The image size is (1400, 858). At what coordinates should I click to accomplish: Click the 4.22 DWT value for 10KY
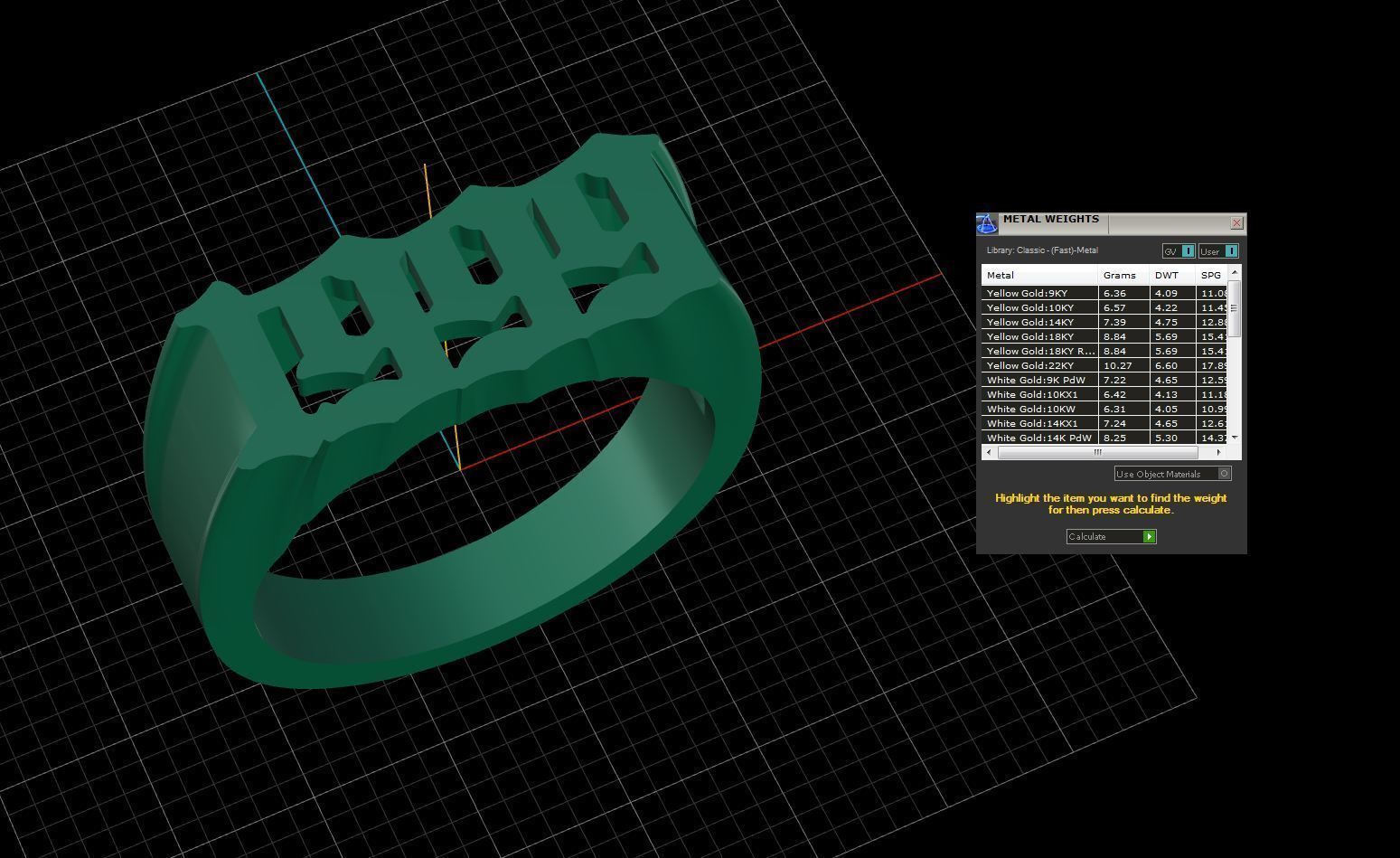[1166, 307]
